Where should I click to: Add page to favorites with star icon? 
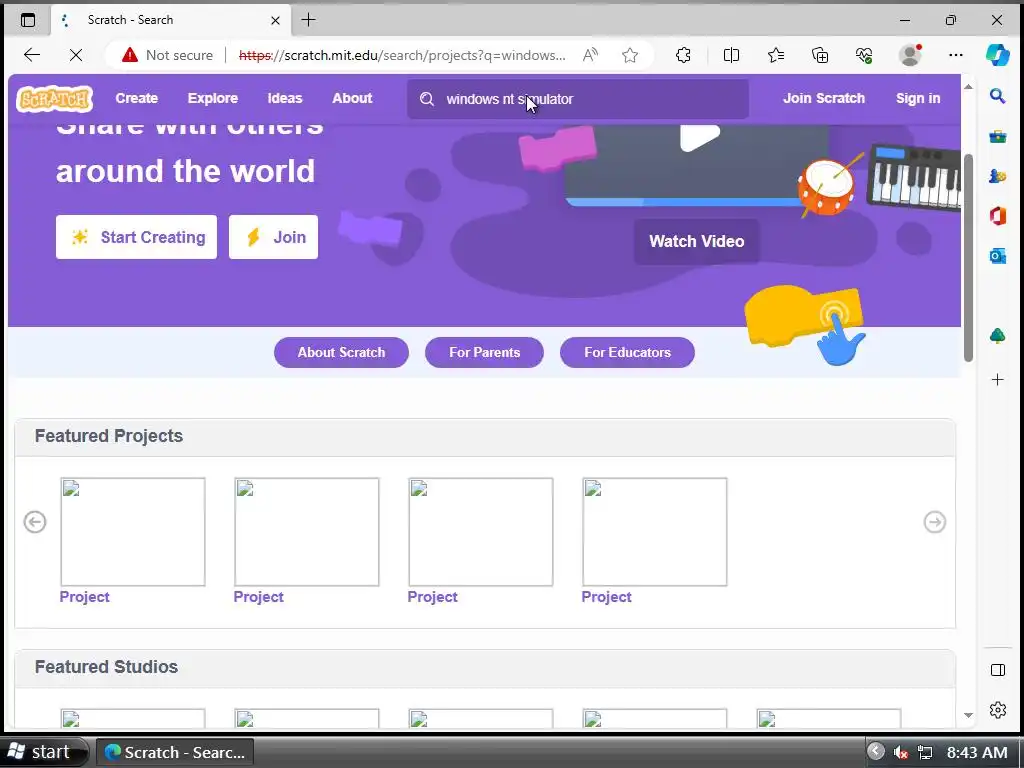coord(630,56)
